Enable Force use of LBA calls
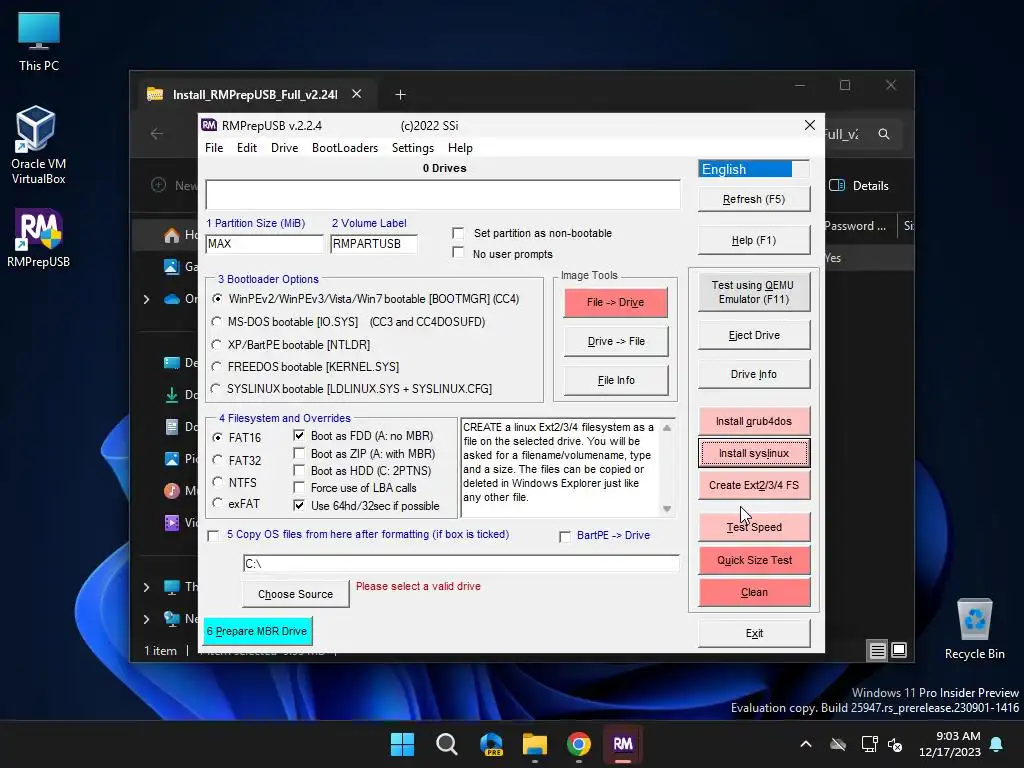The width and height of the screenshot is (1024, 768). [x=299, y=487]
